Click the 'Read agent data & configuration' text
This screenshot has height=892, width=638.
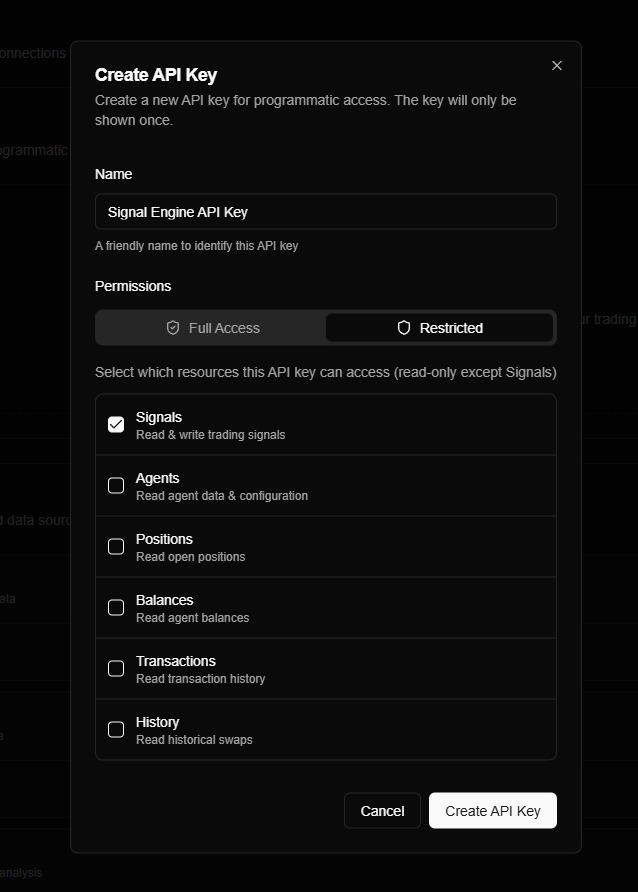coord(222,496)
